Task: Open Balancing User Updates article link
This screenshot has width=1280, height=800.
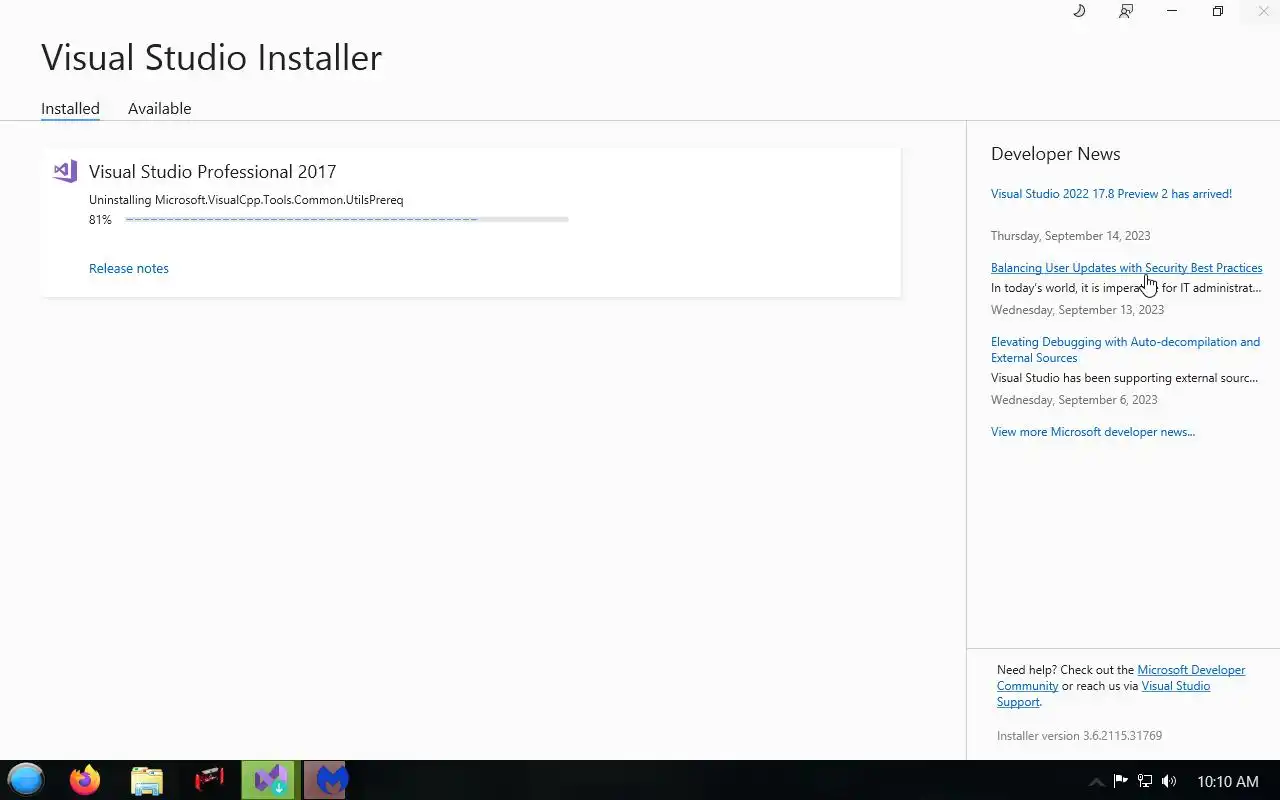Action: coord(1126,268)
